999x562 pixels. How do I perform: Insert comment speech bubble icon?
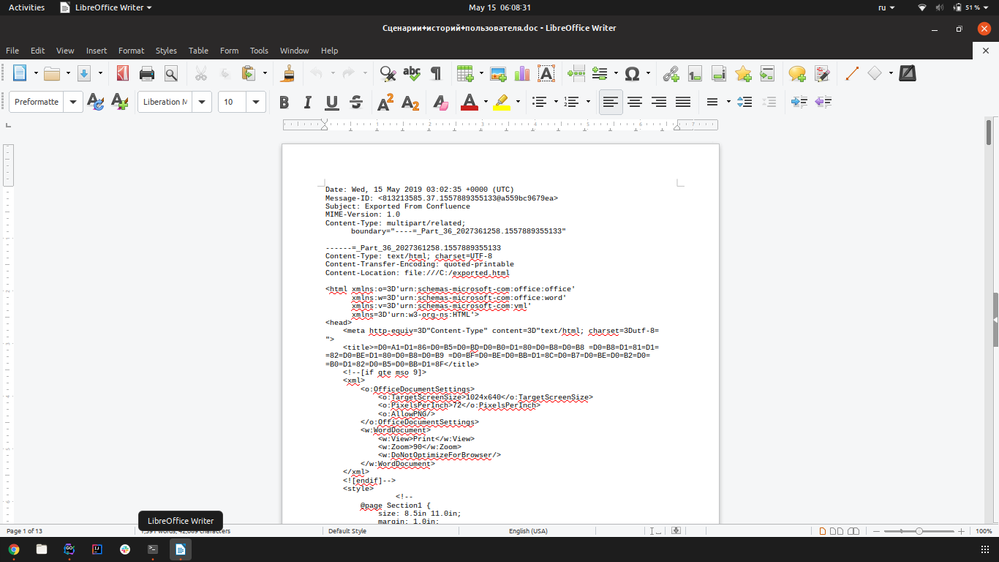tap(797, 74)
